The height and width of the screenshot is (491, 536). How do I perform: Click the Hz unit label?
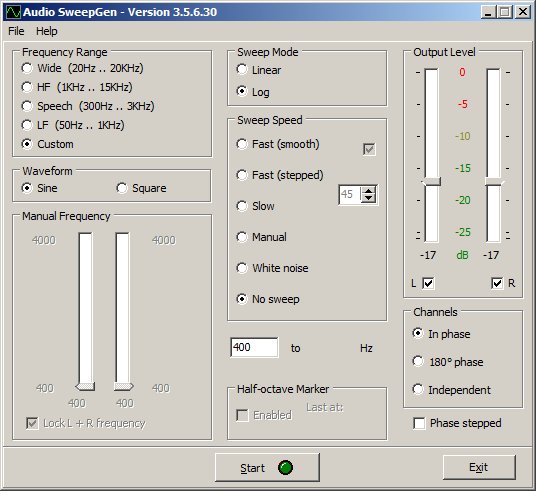(366, 348)
